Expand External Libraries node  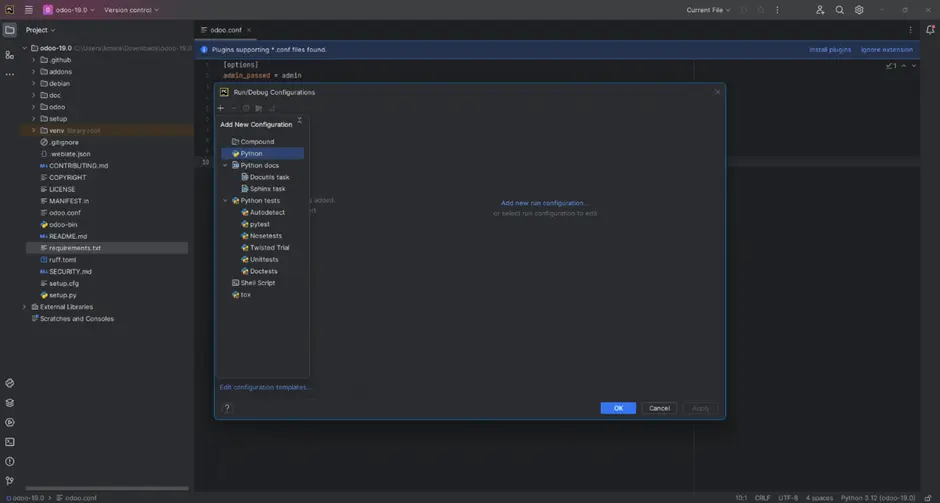[25, 306]
